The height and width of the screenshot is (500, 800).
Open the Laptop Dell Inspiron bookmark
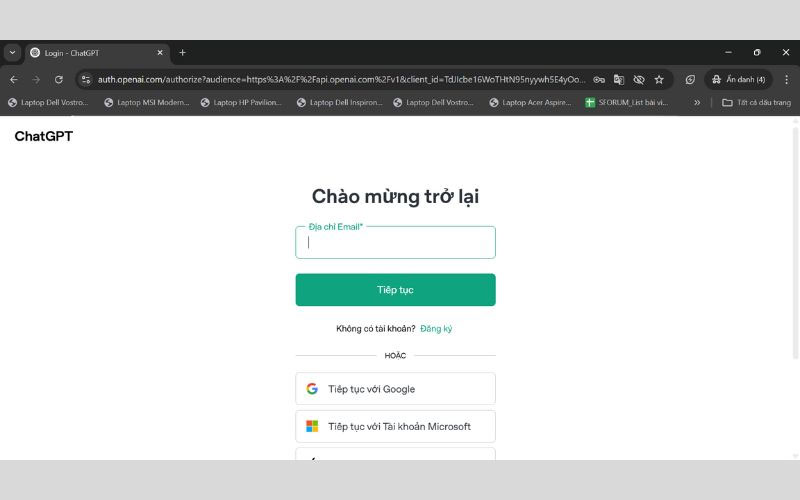pos(339,103)
